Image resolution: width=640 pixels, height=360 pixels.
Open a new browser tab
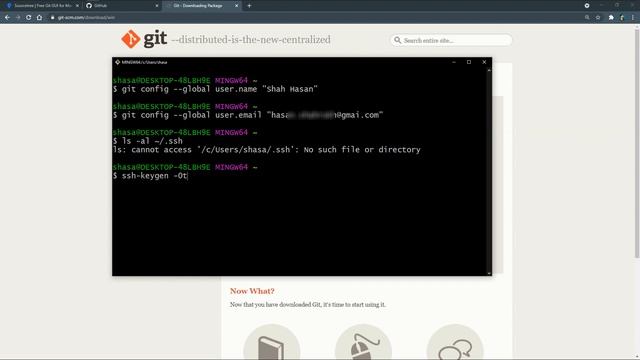click(249, 6)
